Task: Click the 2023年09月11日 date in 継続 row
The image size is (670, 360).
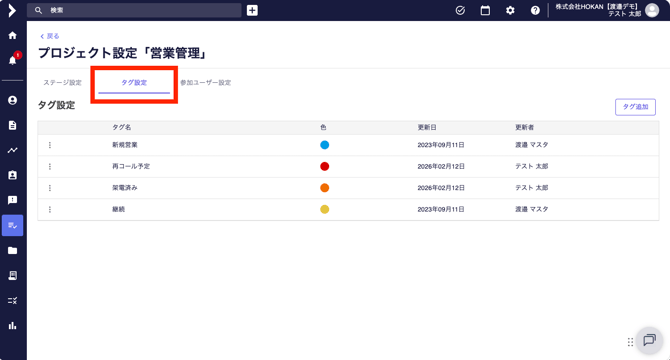Action: tap(441, 209)
